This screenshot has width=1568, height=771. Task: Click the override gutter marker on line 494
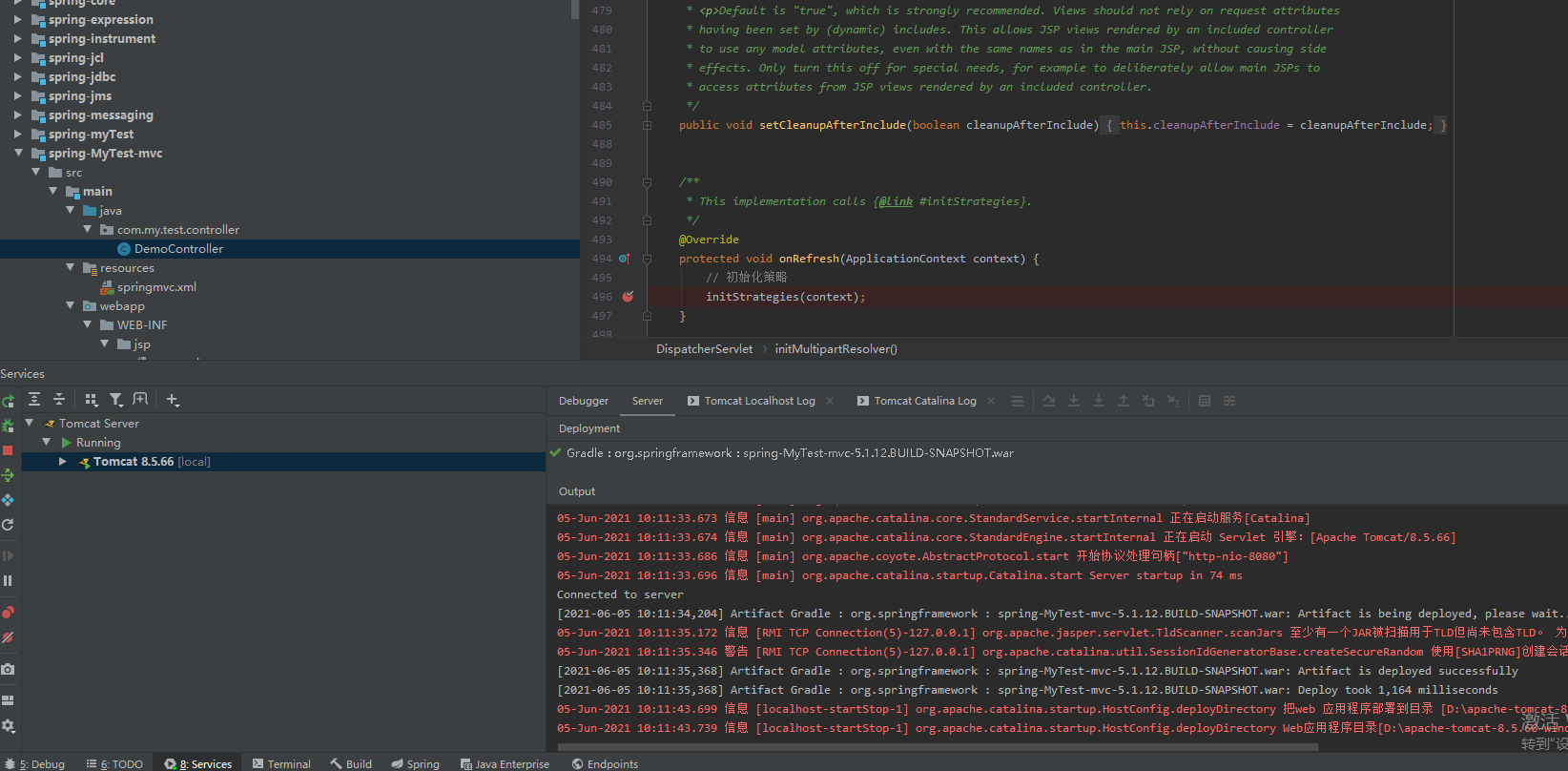[625, 259]
